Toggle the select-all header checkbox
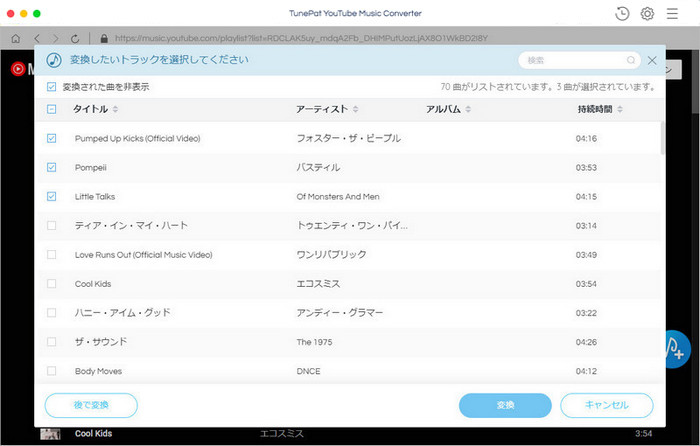700x446 pixels. click(x=51, y=109)
